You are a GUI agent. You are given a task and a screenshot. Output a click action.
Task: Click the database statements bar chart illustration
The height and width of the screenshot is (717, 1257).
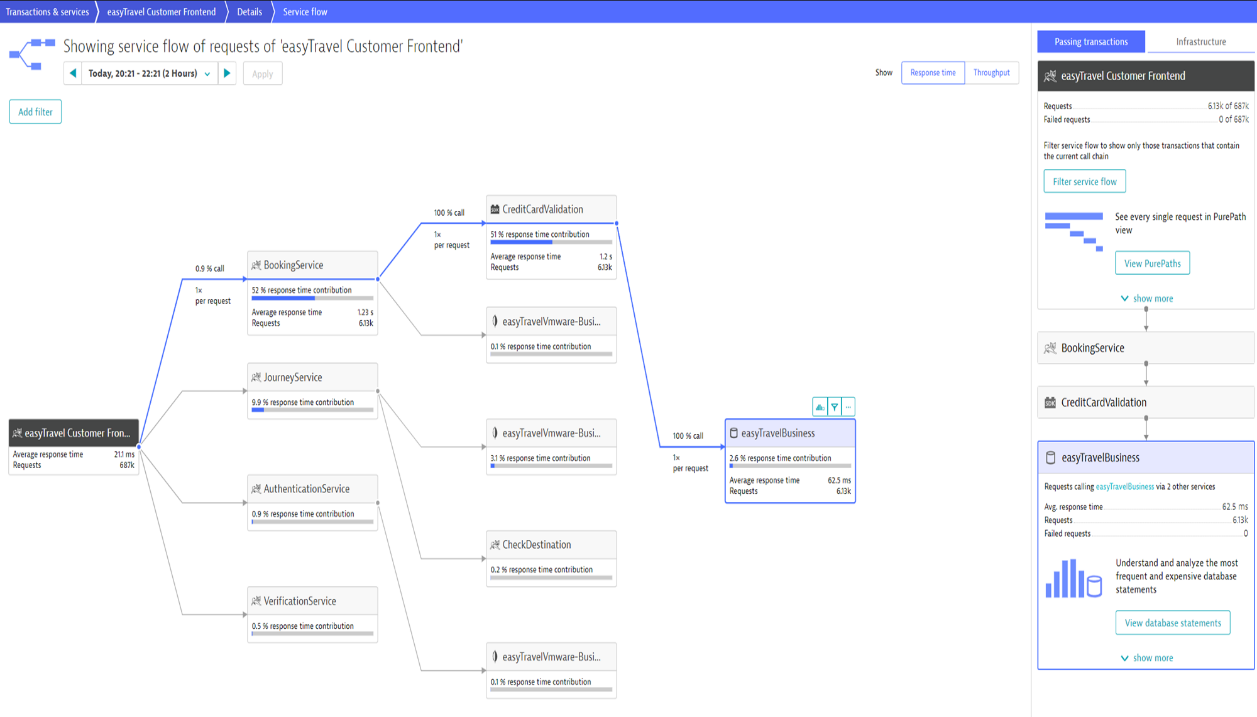(x=1074, y=578)
